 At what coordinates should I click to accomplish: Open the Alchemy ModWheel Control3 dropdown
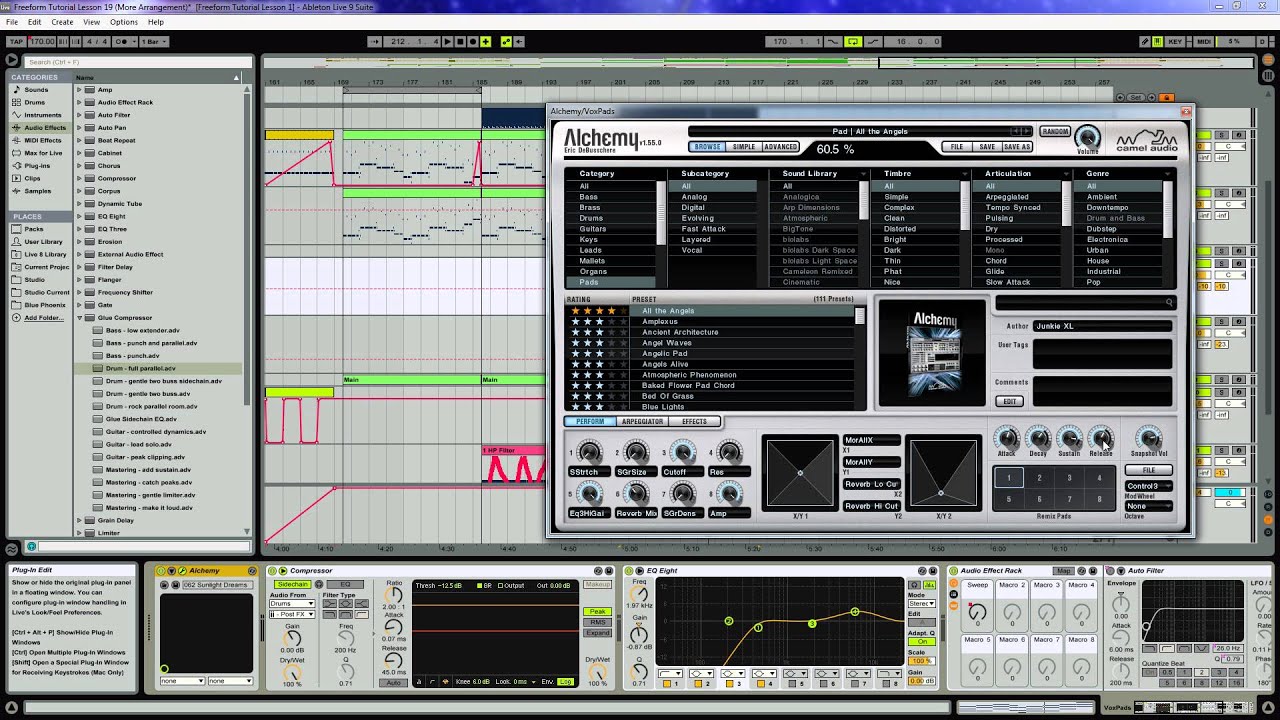1149,486
